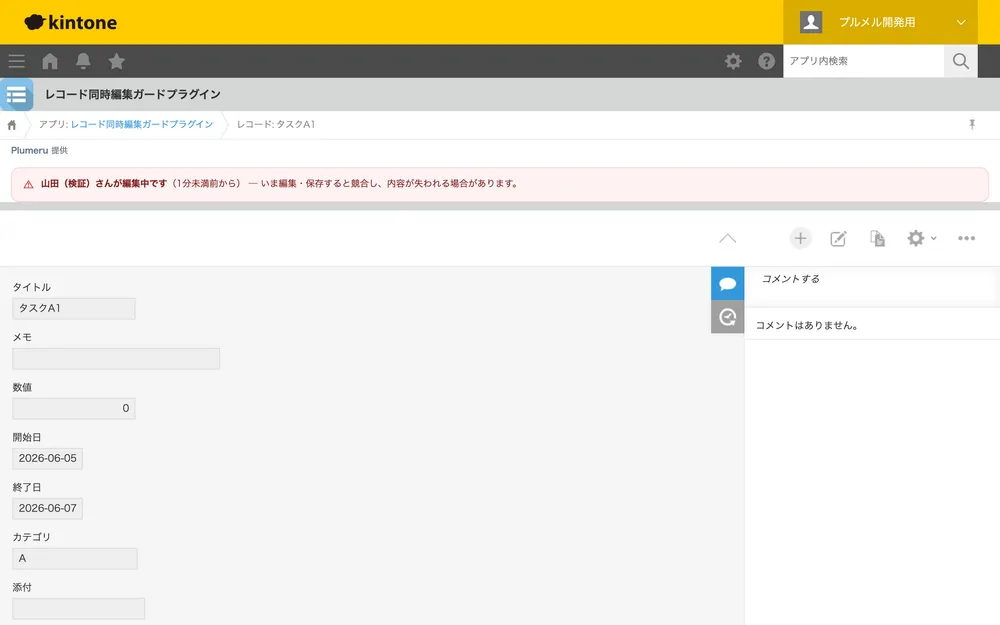This screenshot has width=1000, height=625.
Task: Go to portal via header home icon
Action: [x=50, y=61]
